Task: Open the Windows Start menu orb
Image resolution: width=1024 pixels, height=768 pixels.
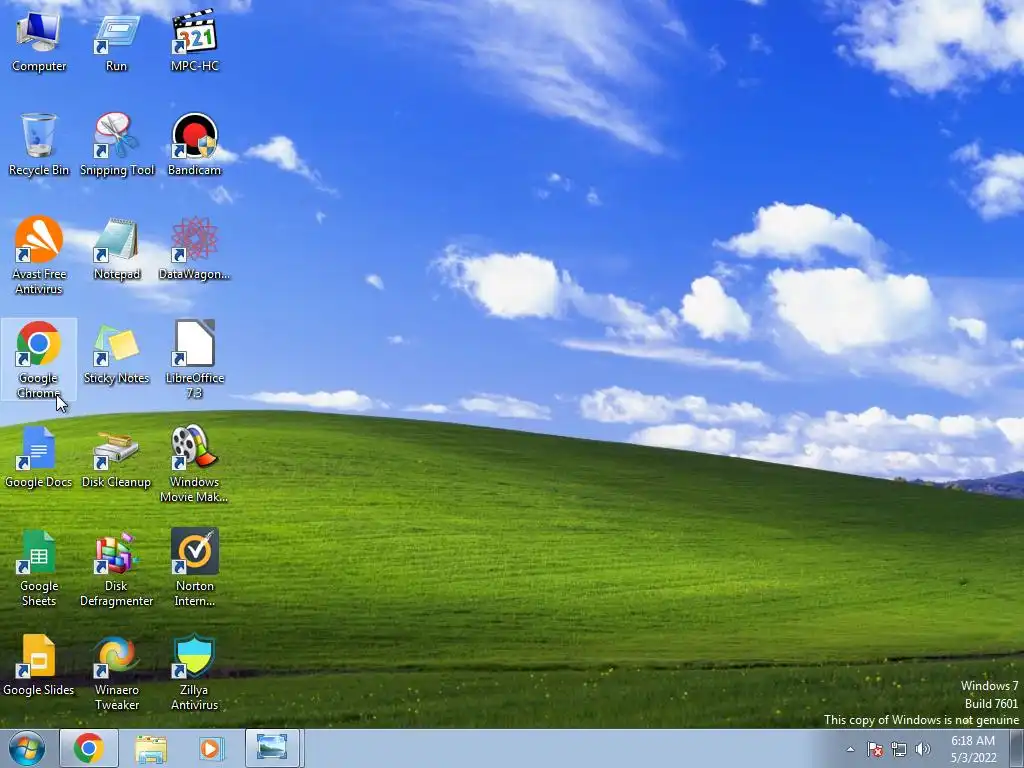Action: pyautogui.click(x=27, y=748)
